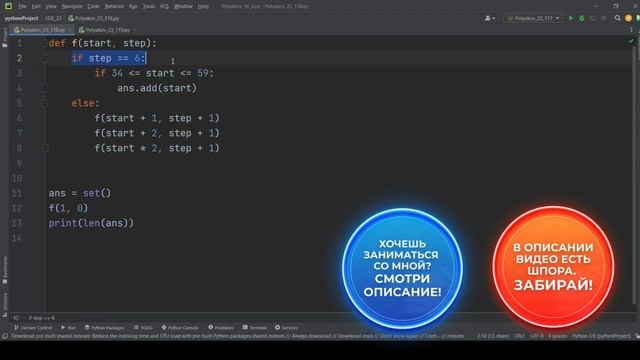Image resolution: width=640 pixels, height=360 pixels.
Task: Open the Tools menu
Action: [x=149, y=6]
